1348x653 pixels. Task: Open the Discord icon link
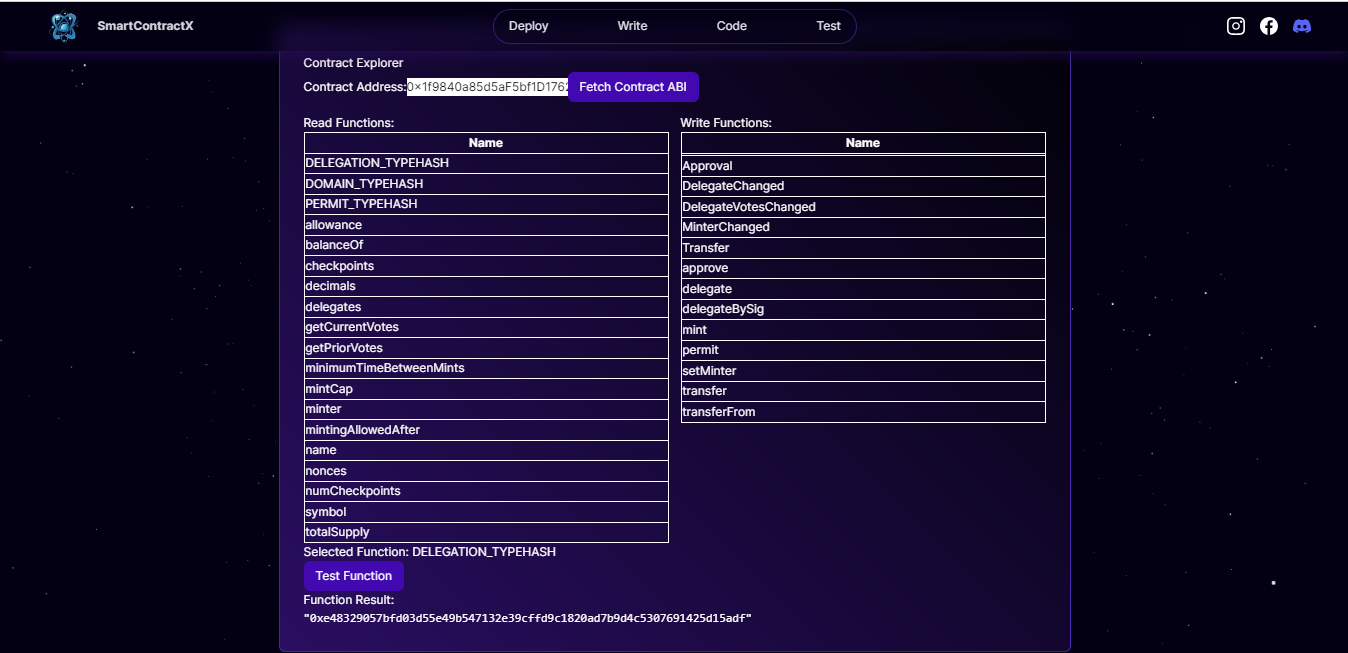1302,26
